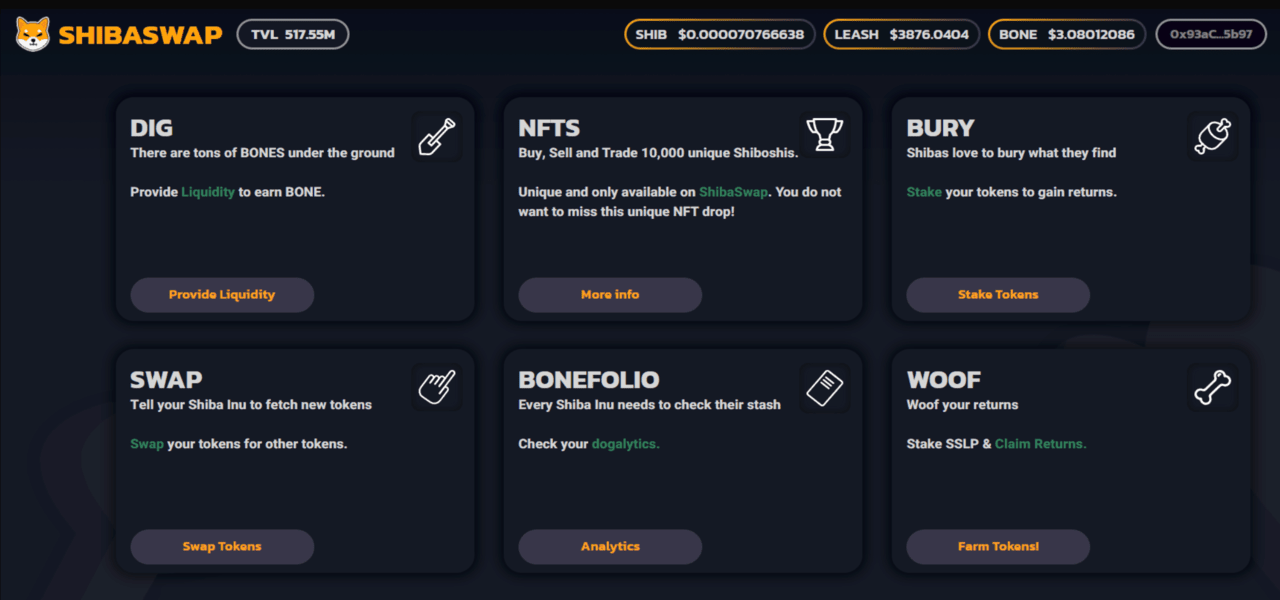Click the dogalytics link
Viewport: 1280px width, 600px height.
[626, 444]
